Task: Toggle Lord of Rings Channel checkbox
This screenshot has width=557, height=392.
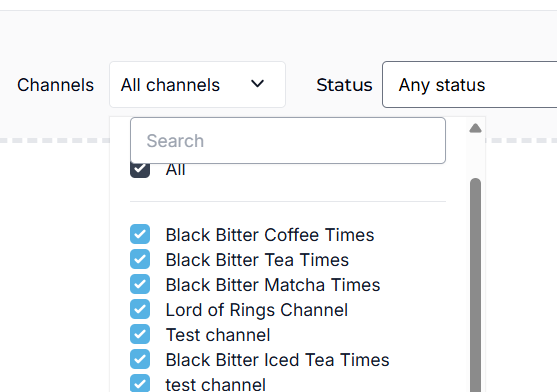Action: pyautogui.click(x=140, y=309)
